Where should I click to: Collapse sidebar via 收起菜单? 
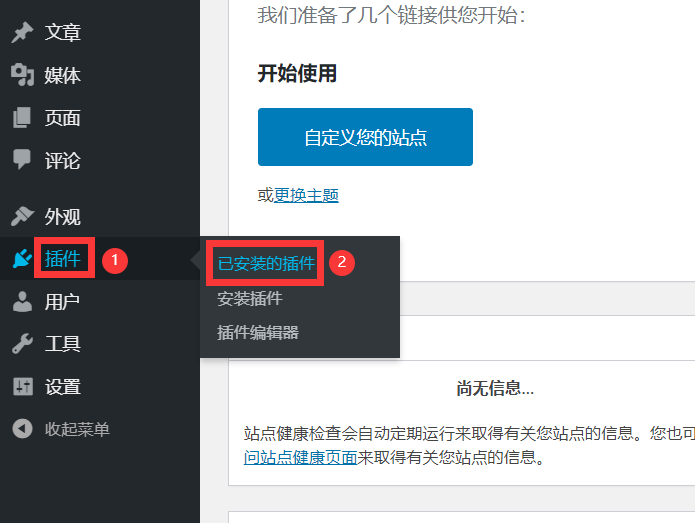click(77, 429)
